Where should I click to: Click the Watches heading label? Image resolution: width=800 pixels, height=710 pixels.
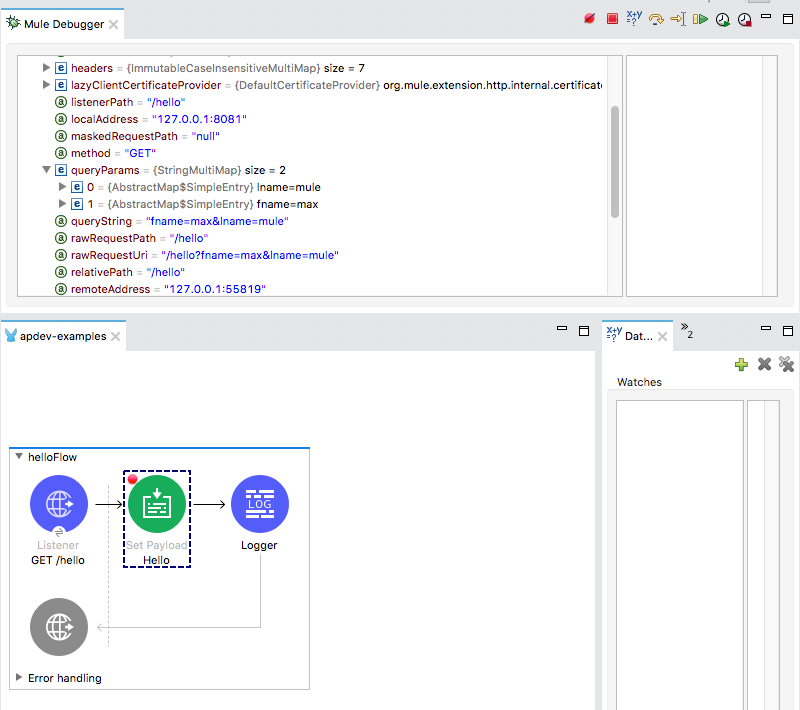coord(639,382)
